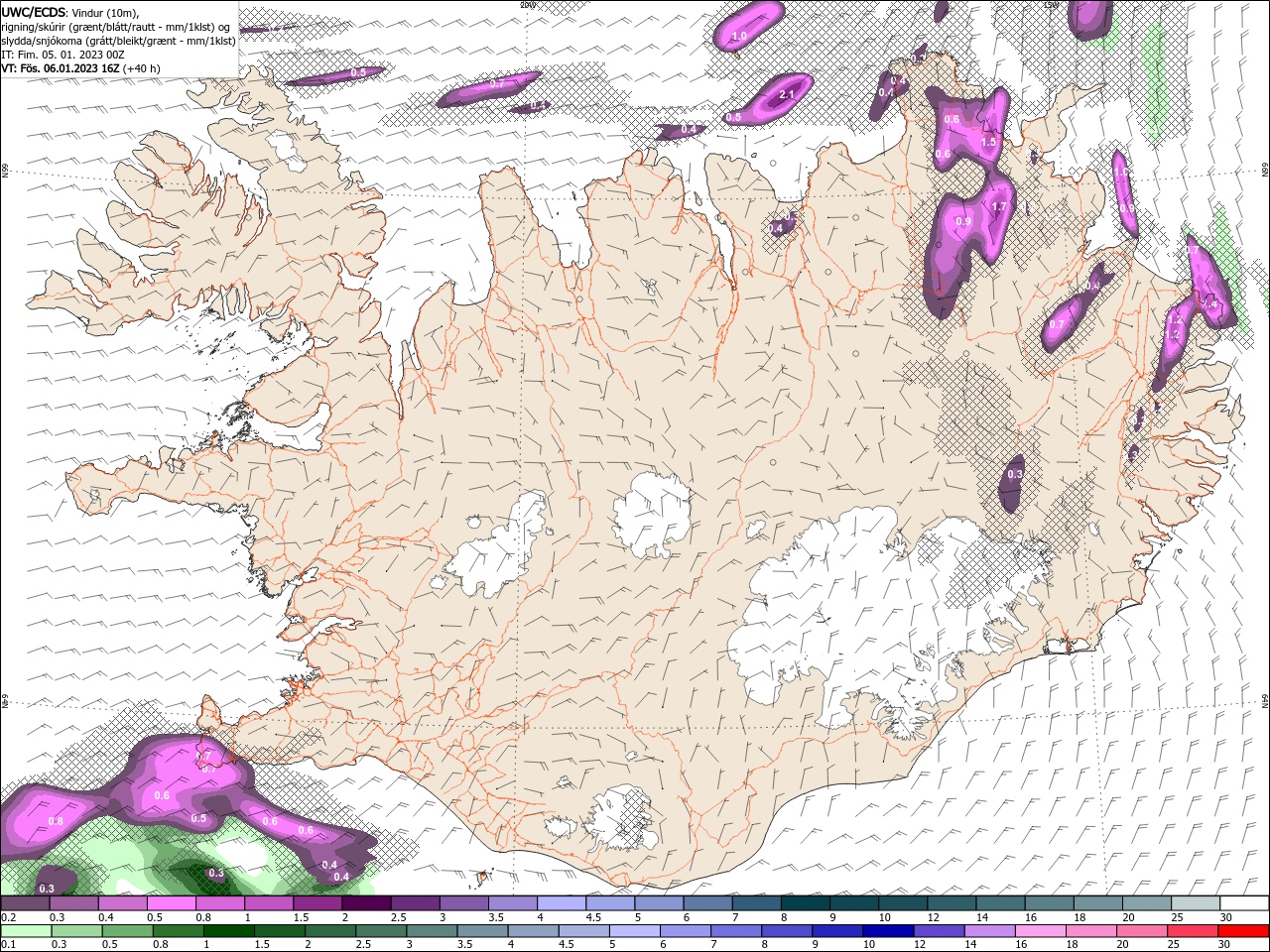Pick the bright red 30 swatch in the lower legend row

1243,931
